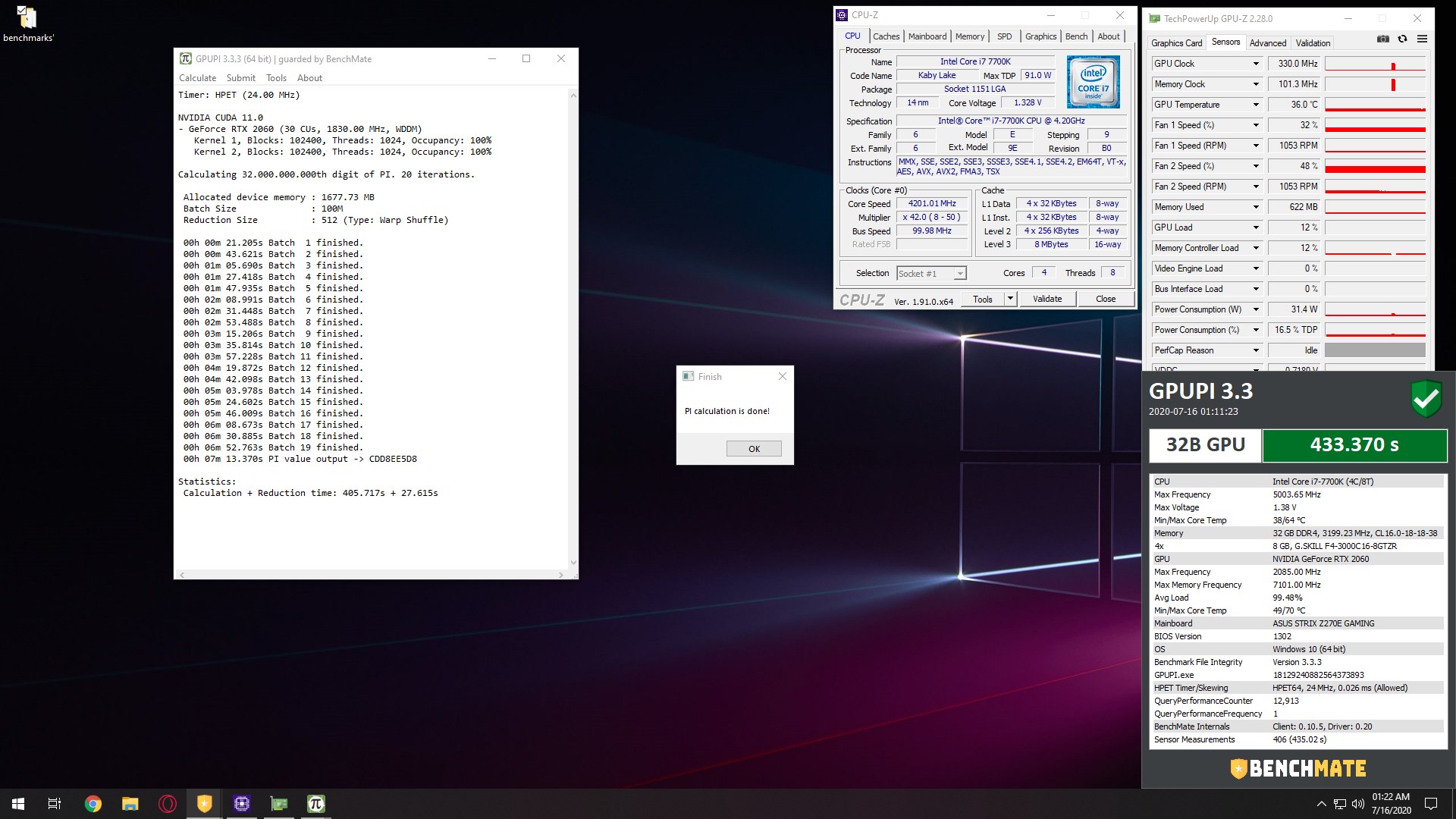Switch to GPU-Z Graphics Card tab
Viewport: 1456px width, 819px height.
pos(1176,43)
